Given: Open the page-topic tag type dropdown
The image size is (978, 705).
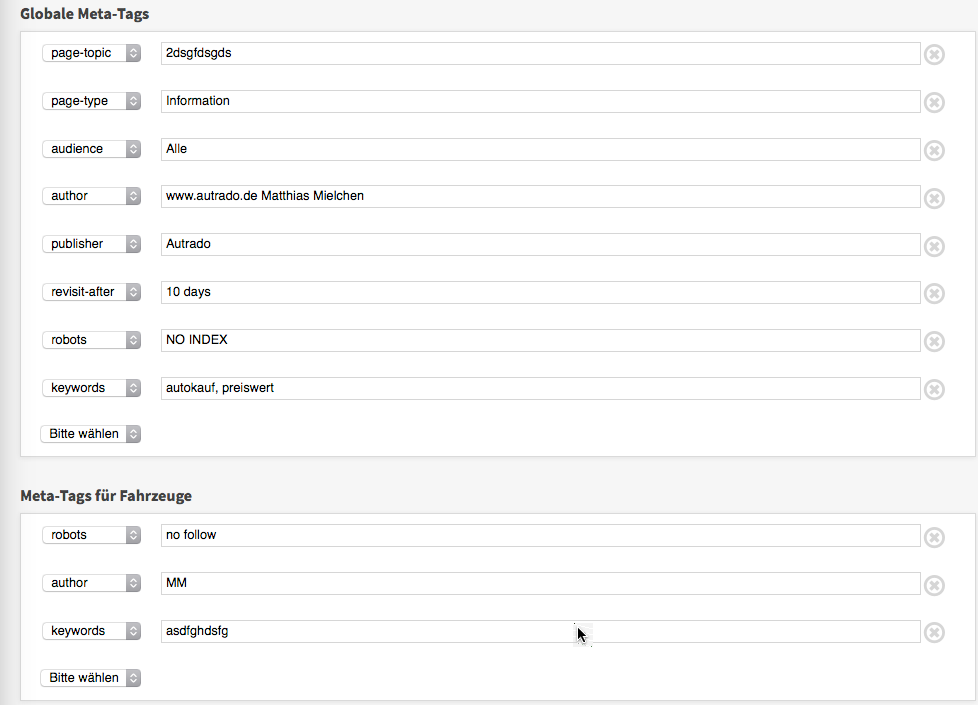Looking at the screenshot, I should coord(92,53).
